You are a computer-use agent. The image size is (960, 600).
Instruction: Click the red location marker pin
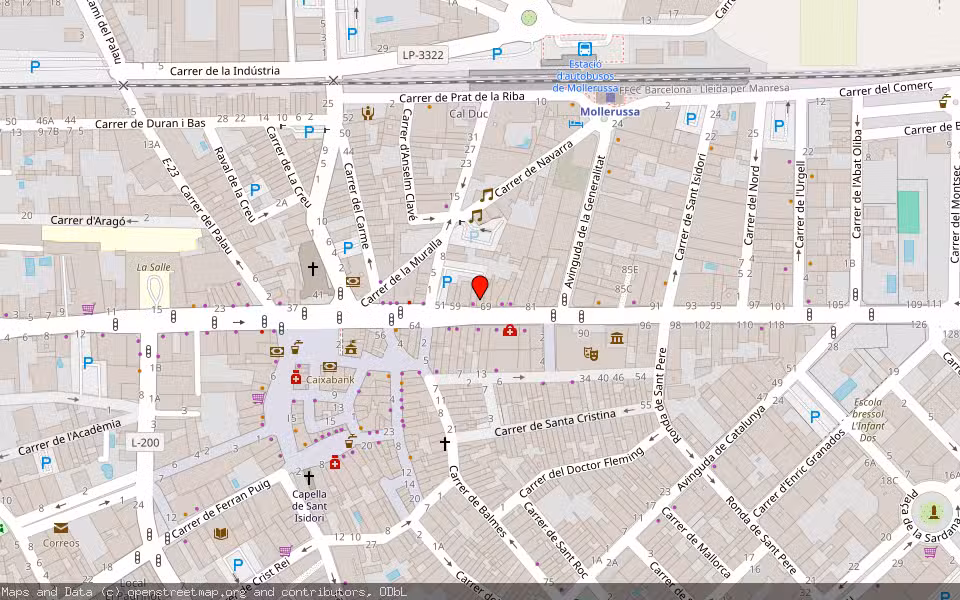coord(480,287)
